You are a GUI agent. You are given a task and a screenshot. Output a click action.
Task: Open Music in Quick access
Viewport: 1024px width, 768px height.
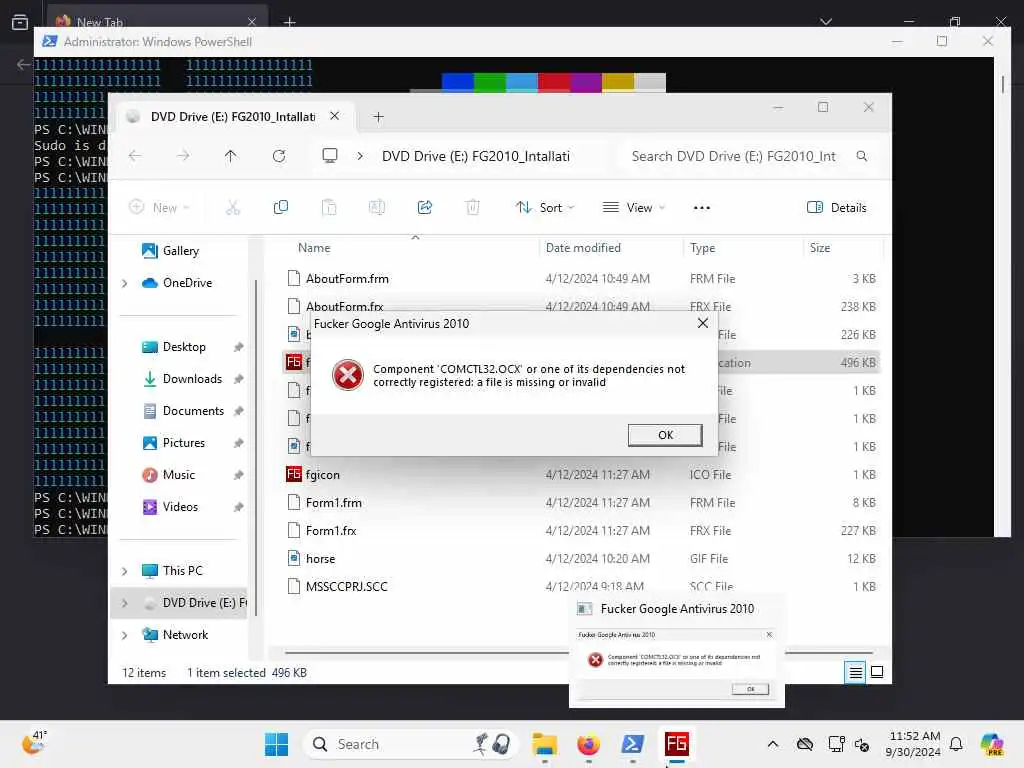178,475
